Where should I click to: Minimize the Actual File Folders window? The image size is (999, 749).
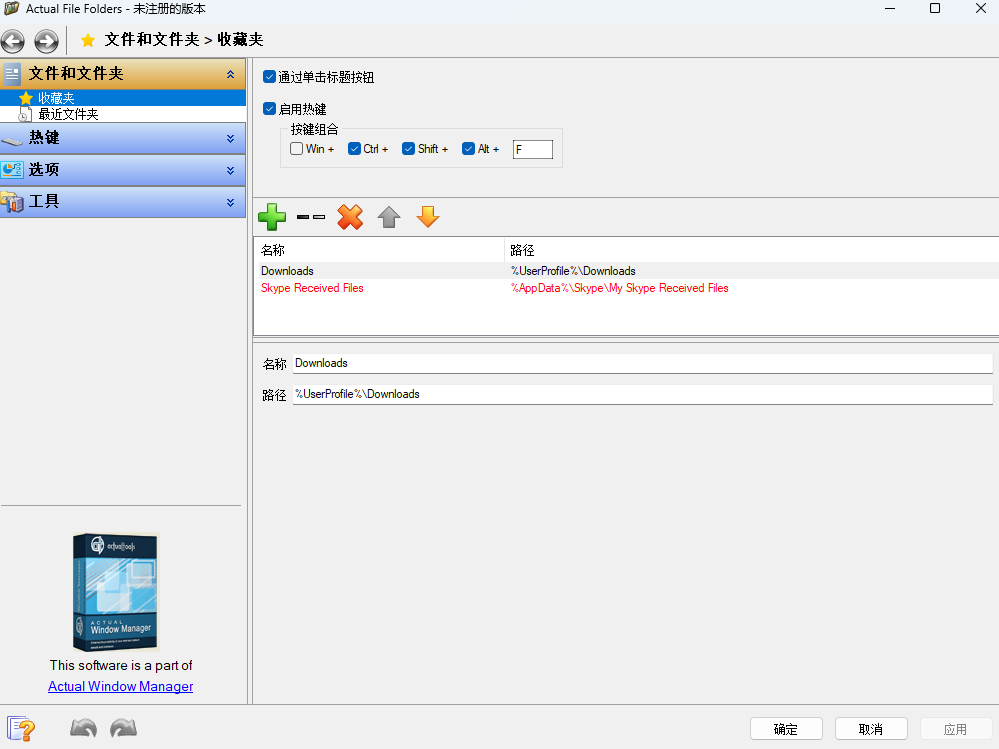tap(889, 8)
